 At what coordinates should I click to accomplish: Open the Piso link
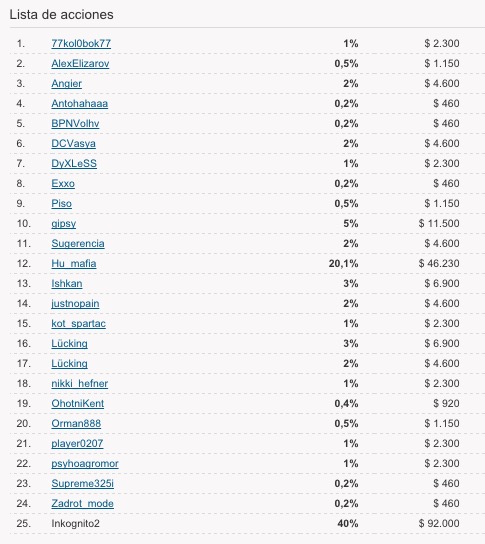(61, 204)
